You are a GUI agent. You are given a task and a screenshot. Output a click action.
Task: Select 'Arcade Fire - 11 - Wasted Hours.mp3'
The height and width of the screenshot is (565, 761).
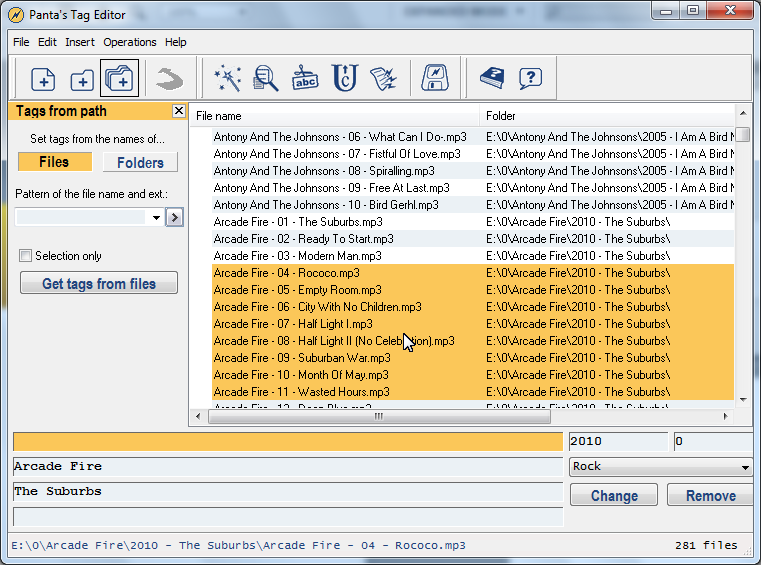tap(473, 392)
